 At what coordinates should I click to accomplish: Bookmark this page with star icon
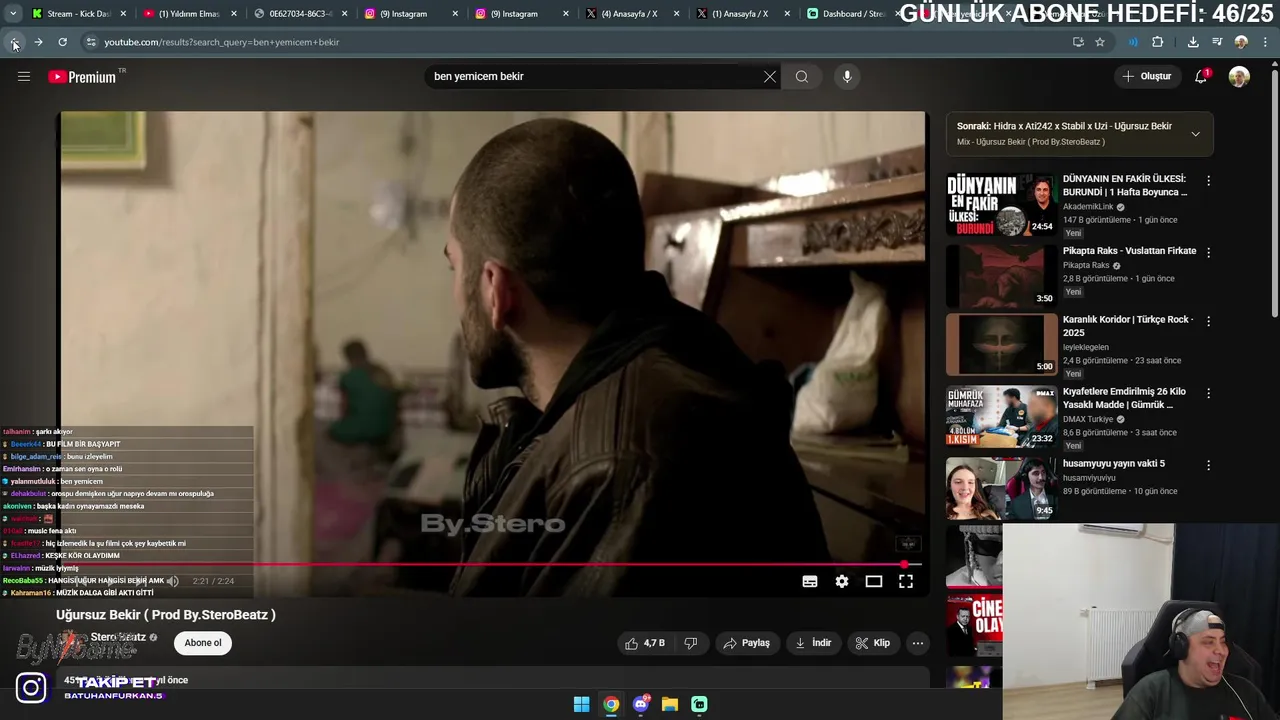click(1100, 42)
